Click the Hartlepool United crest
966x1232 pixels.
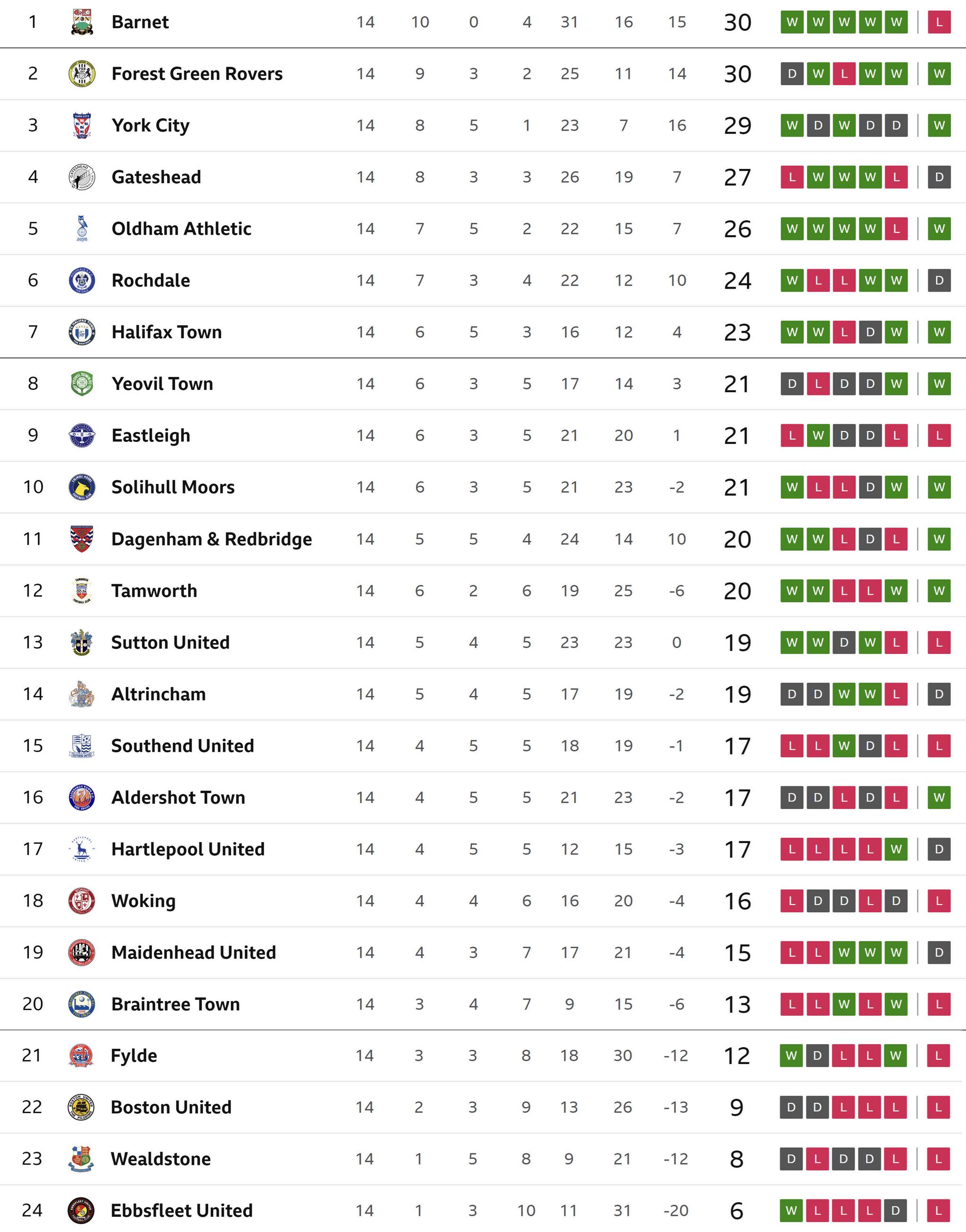point(82,849)
